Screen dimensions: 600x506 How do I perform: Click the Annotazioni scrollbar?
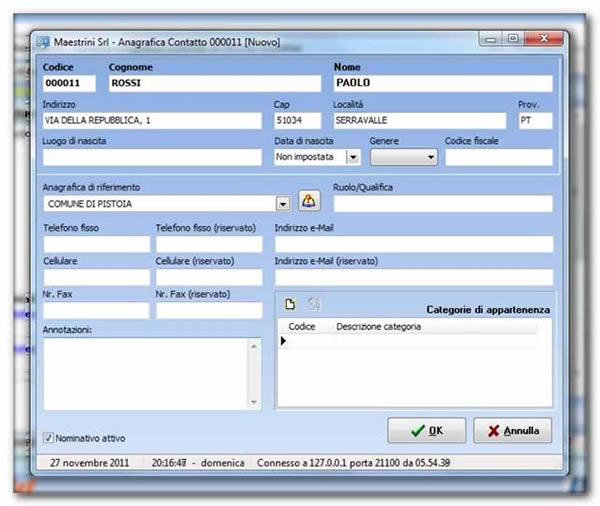254,372
